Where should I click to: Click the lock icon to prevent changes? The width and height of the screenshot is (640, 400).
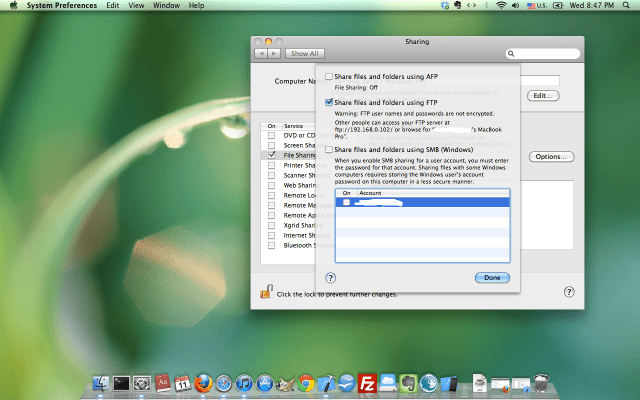click(x=266, y=293)
